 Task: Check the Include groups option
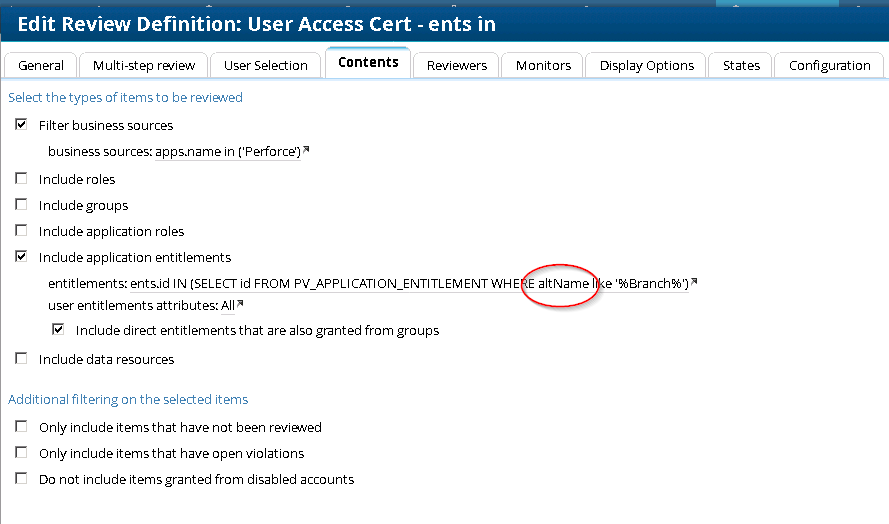click(22, 205)
